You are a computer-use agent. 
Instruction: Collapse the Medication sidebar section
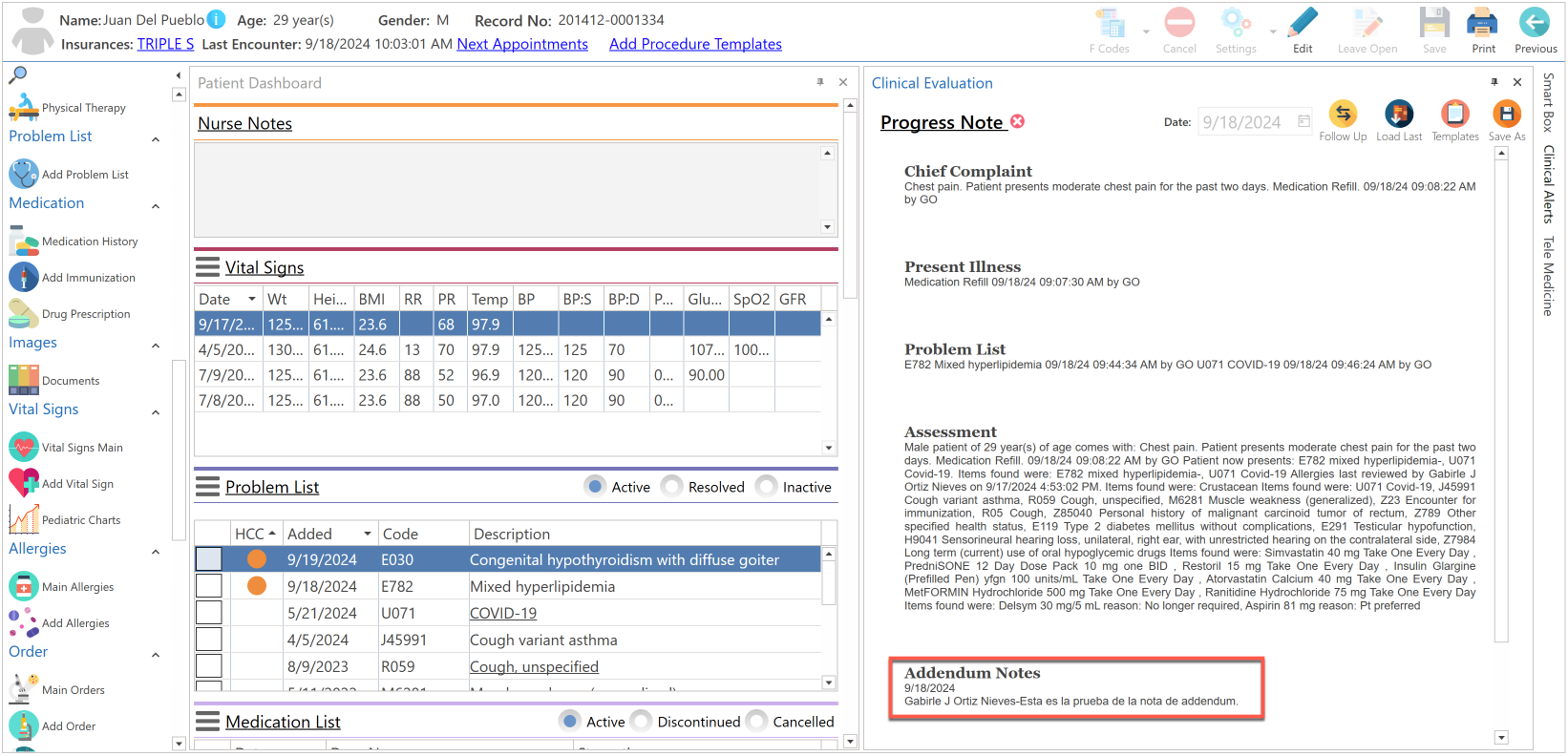(x=156, y=206)
